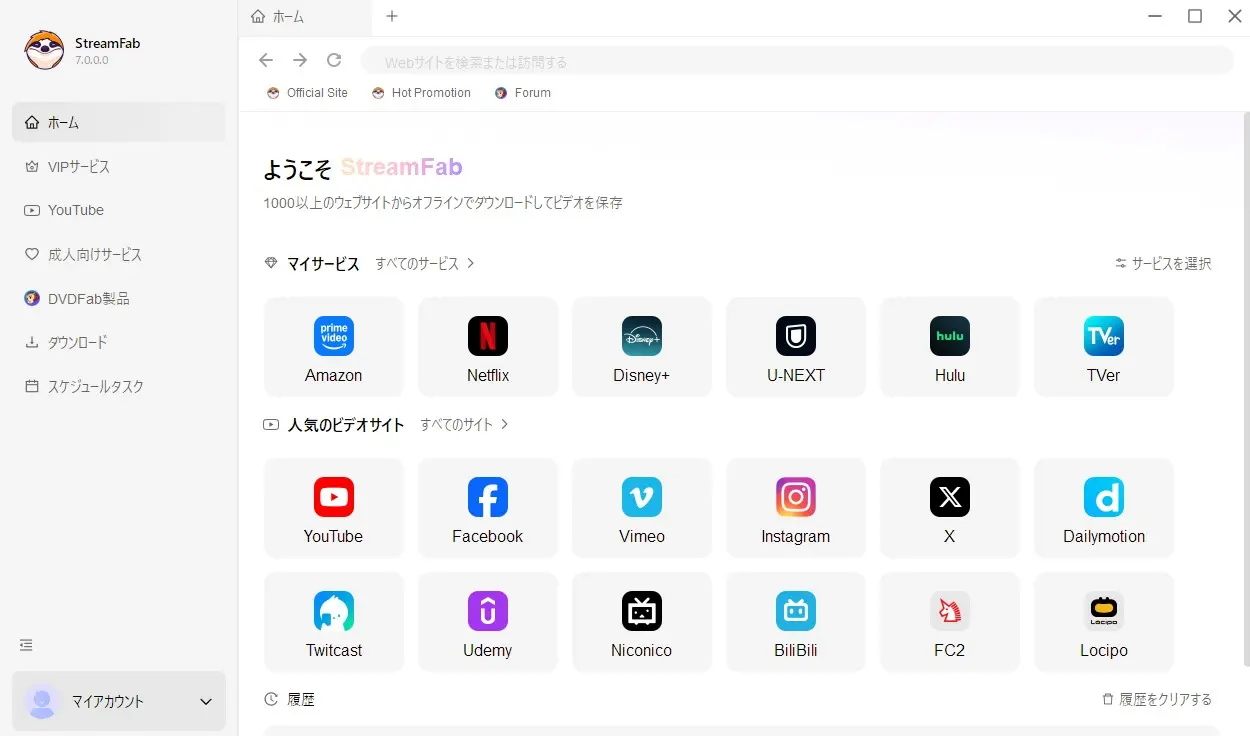
Task: Collapse the sidebar with the collapse icon
Action: [26, 645]
